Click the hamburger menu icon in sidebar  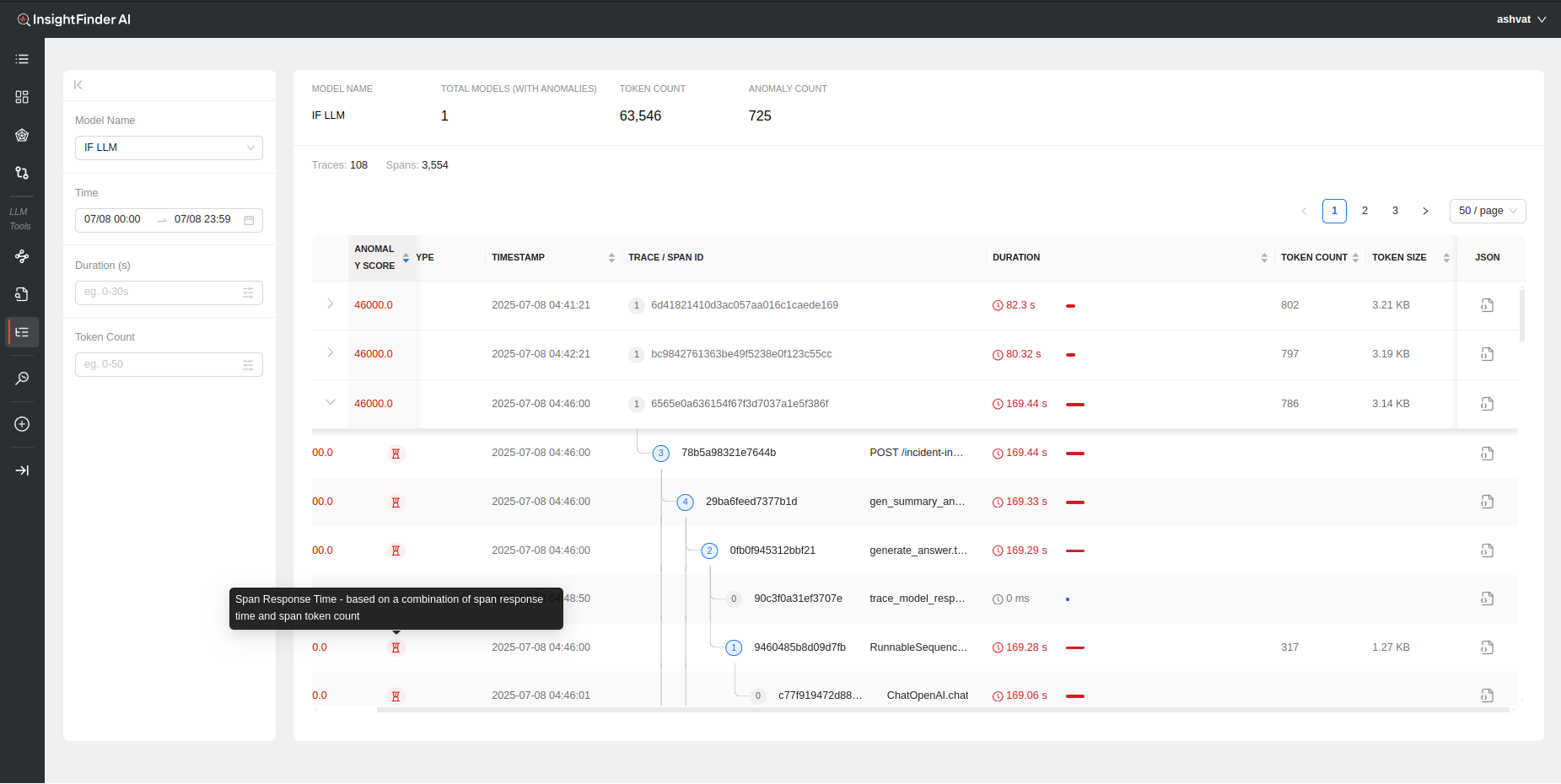tap(22, 59)
